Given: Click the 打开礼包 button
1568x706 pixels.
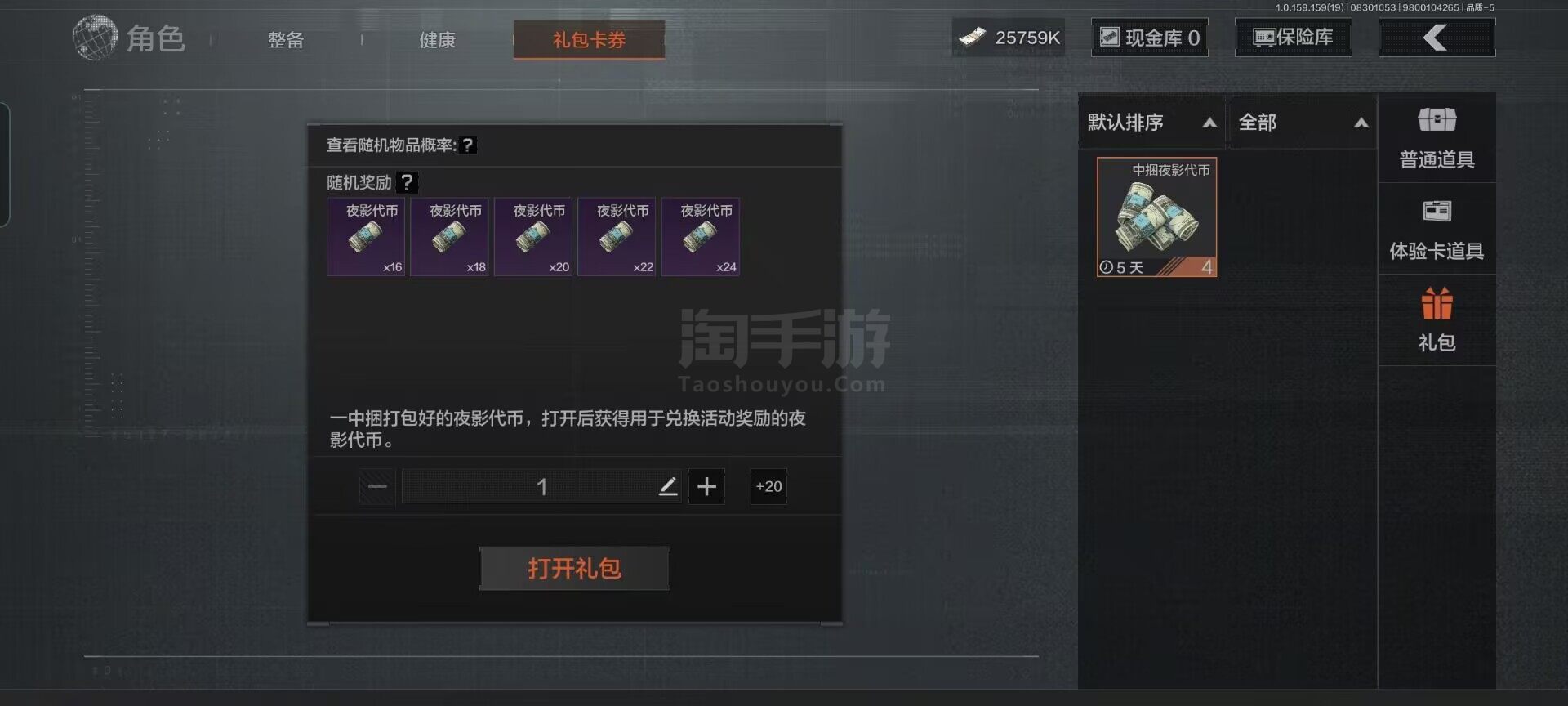Looking at the screenshot, I should [x=575, y=569].
